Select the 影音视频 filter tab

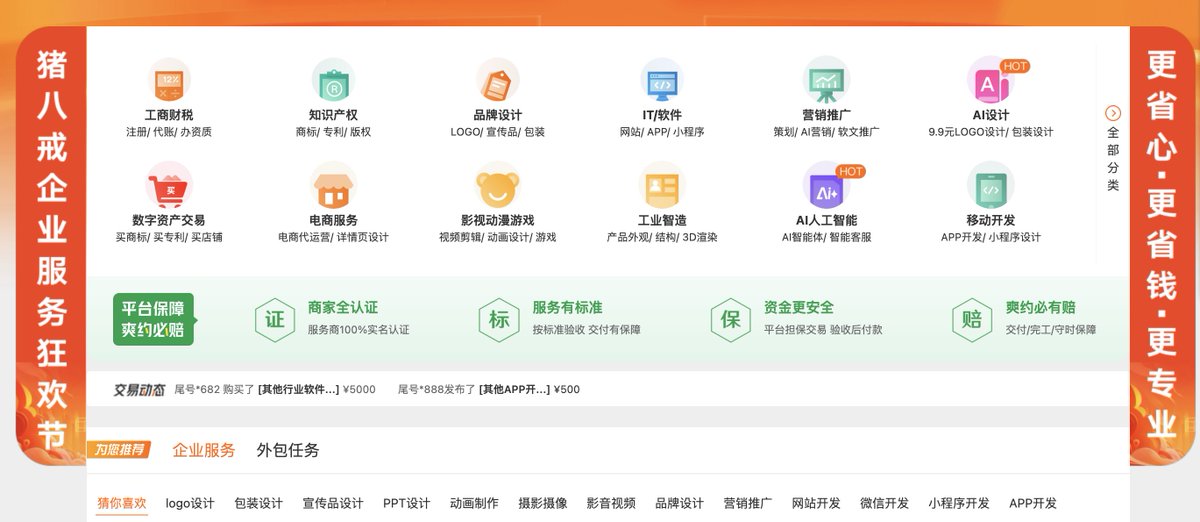[x=611, y=503]
